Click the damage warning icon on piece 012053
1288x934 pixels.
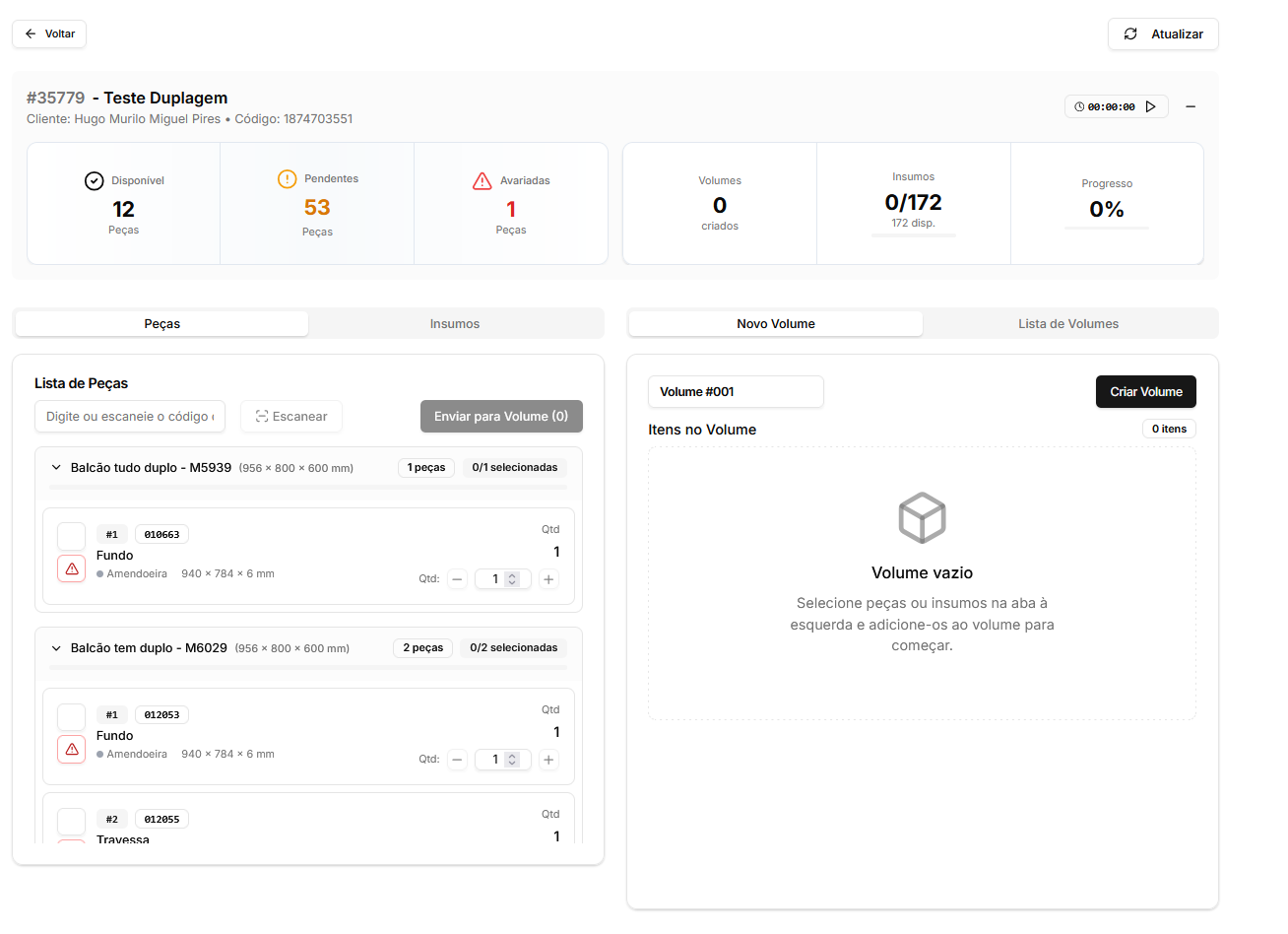72,749
